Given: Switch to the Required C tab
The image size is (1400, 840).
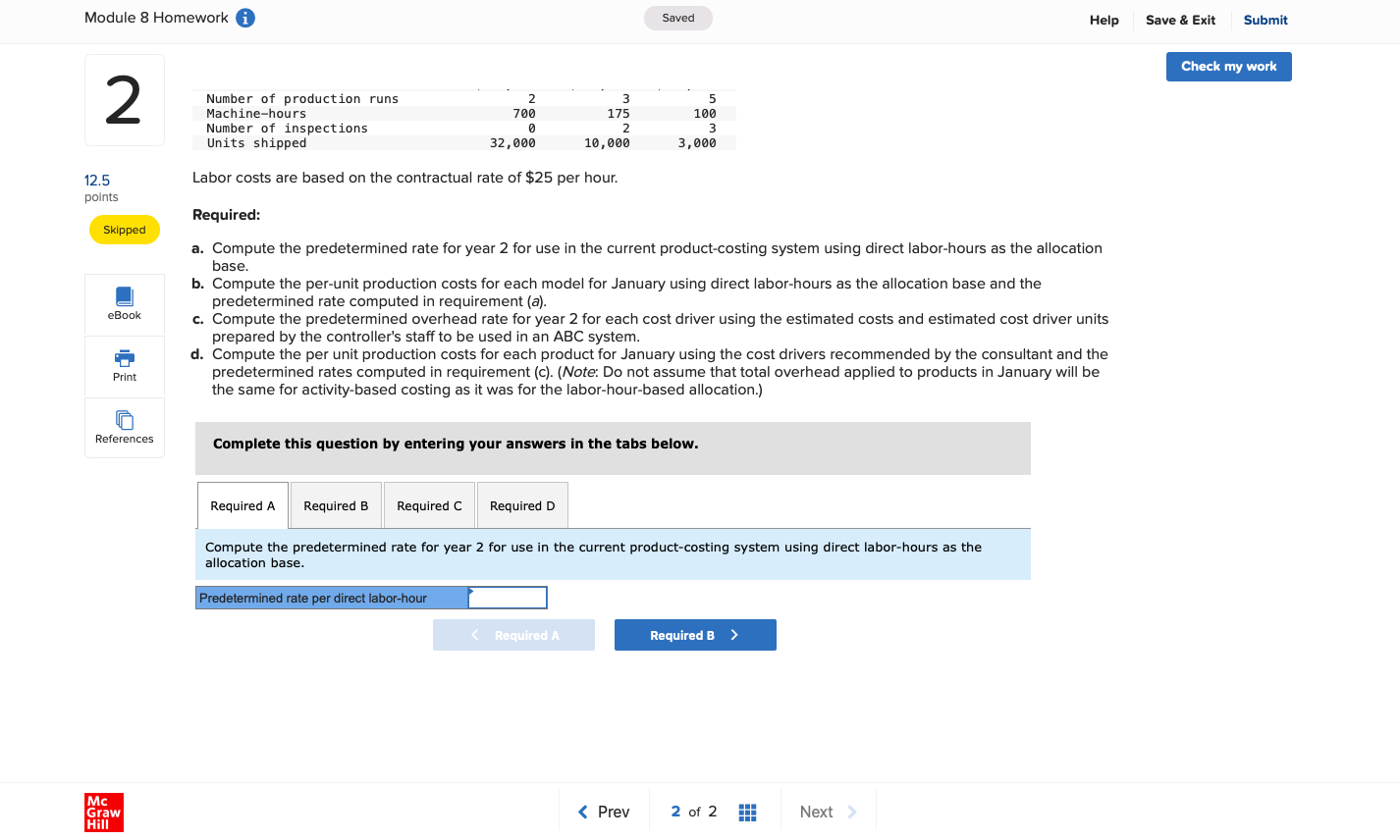Looking at the screenshot, I should point(429,504).
